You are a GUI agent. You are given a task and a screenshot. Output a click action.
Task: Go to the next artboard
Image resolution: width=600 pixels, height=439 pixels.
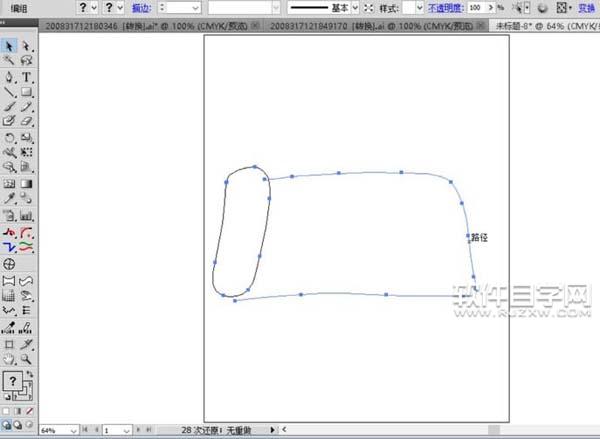pos(138,430)
